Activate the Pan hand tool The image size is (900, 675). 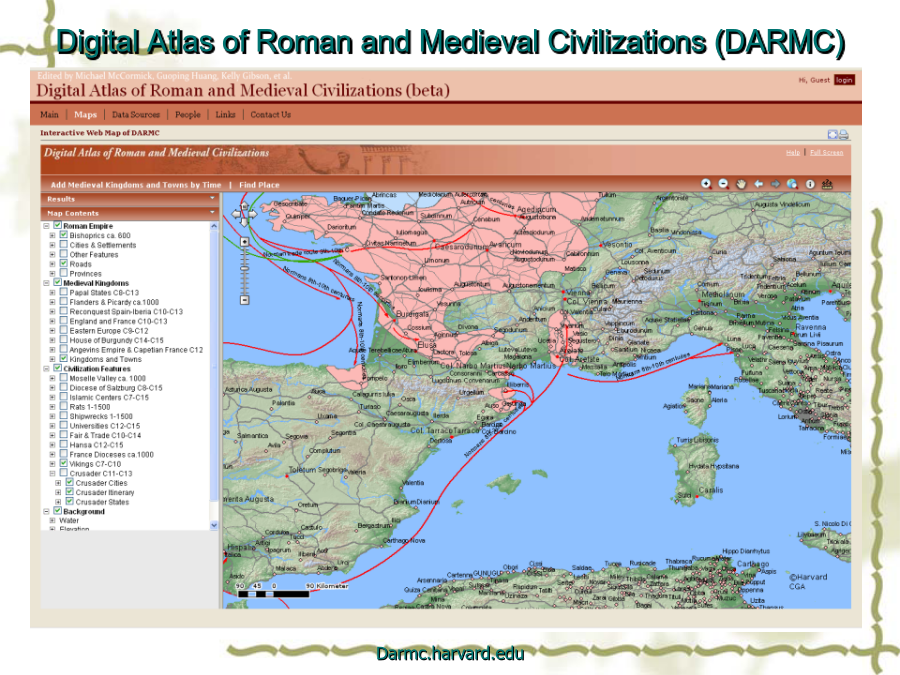741,184
